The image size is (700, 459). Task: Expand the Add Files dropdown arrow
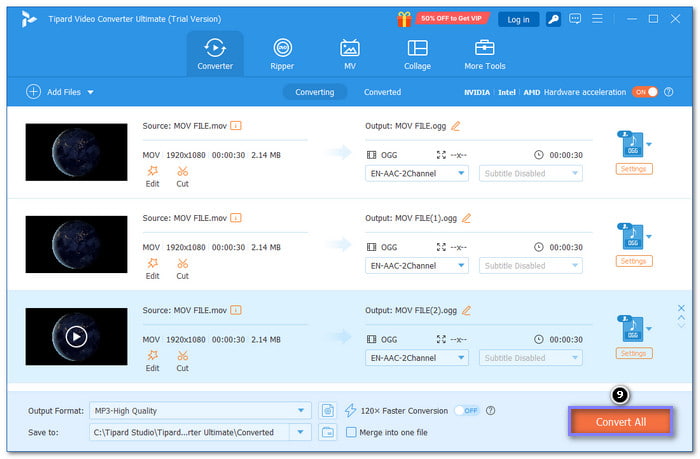[x=91, y=92]
